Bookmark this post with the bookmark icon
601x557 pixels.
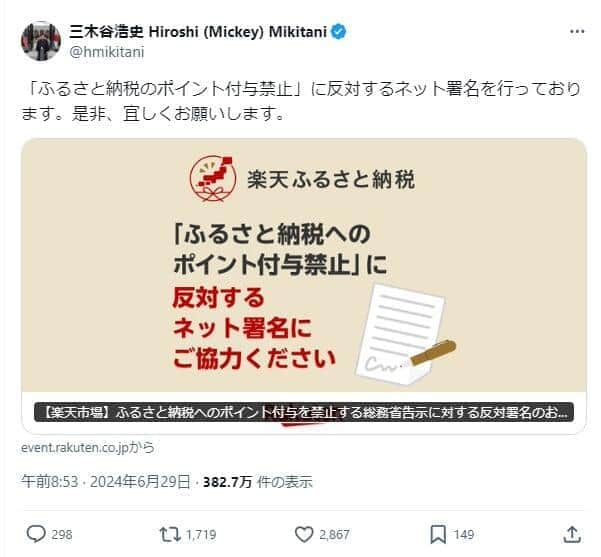click(438, 534)
